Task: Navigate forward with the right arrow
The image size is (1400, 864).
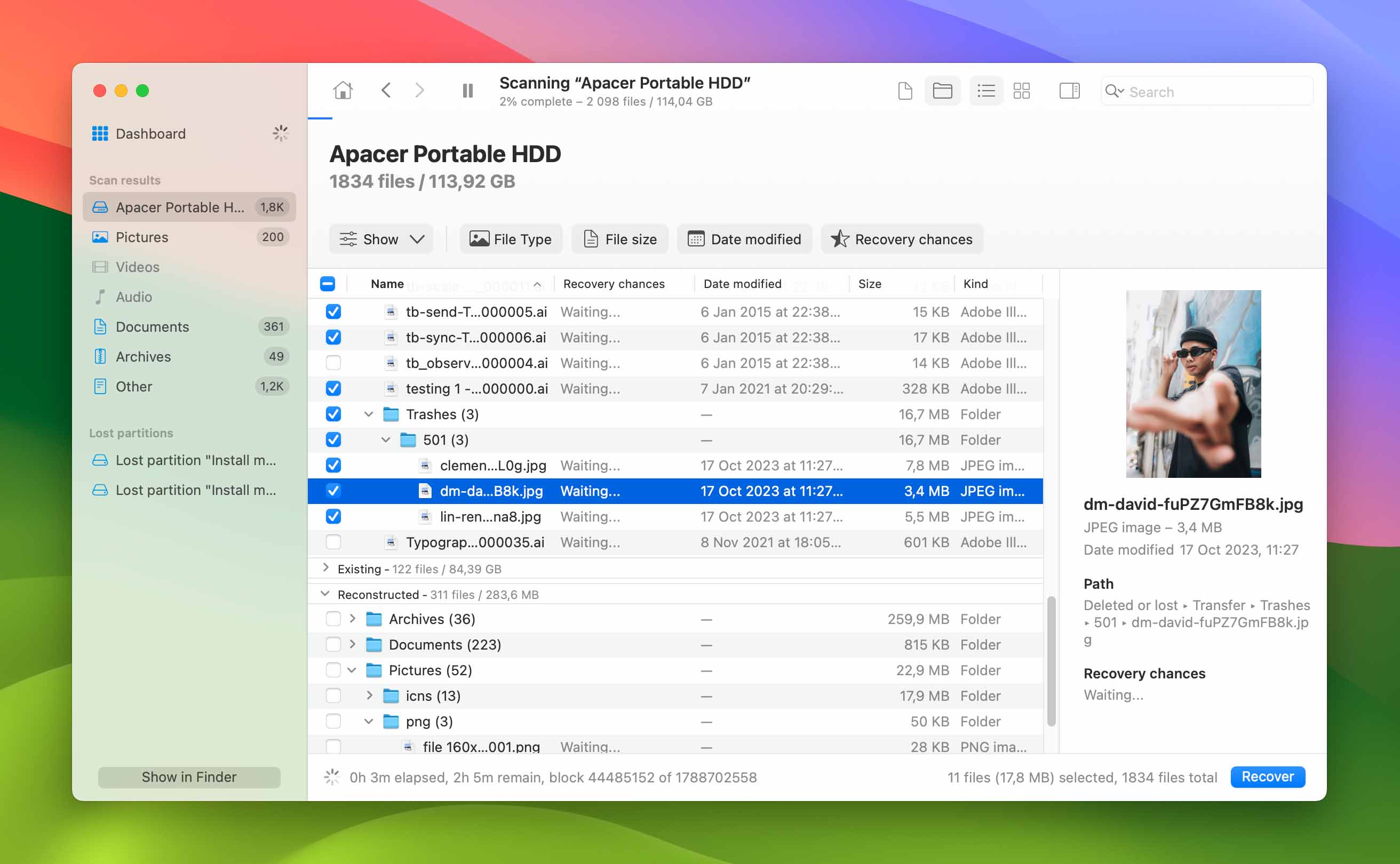Action: [x=420, y=90]
